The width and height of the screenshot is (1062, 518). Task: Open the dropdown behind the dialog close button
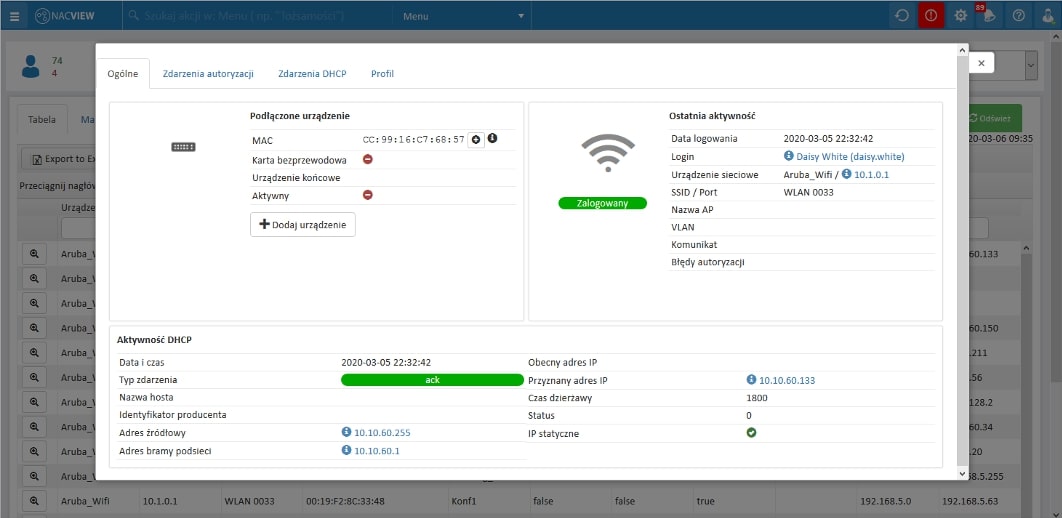point(1030,66)
